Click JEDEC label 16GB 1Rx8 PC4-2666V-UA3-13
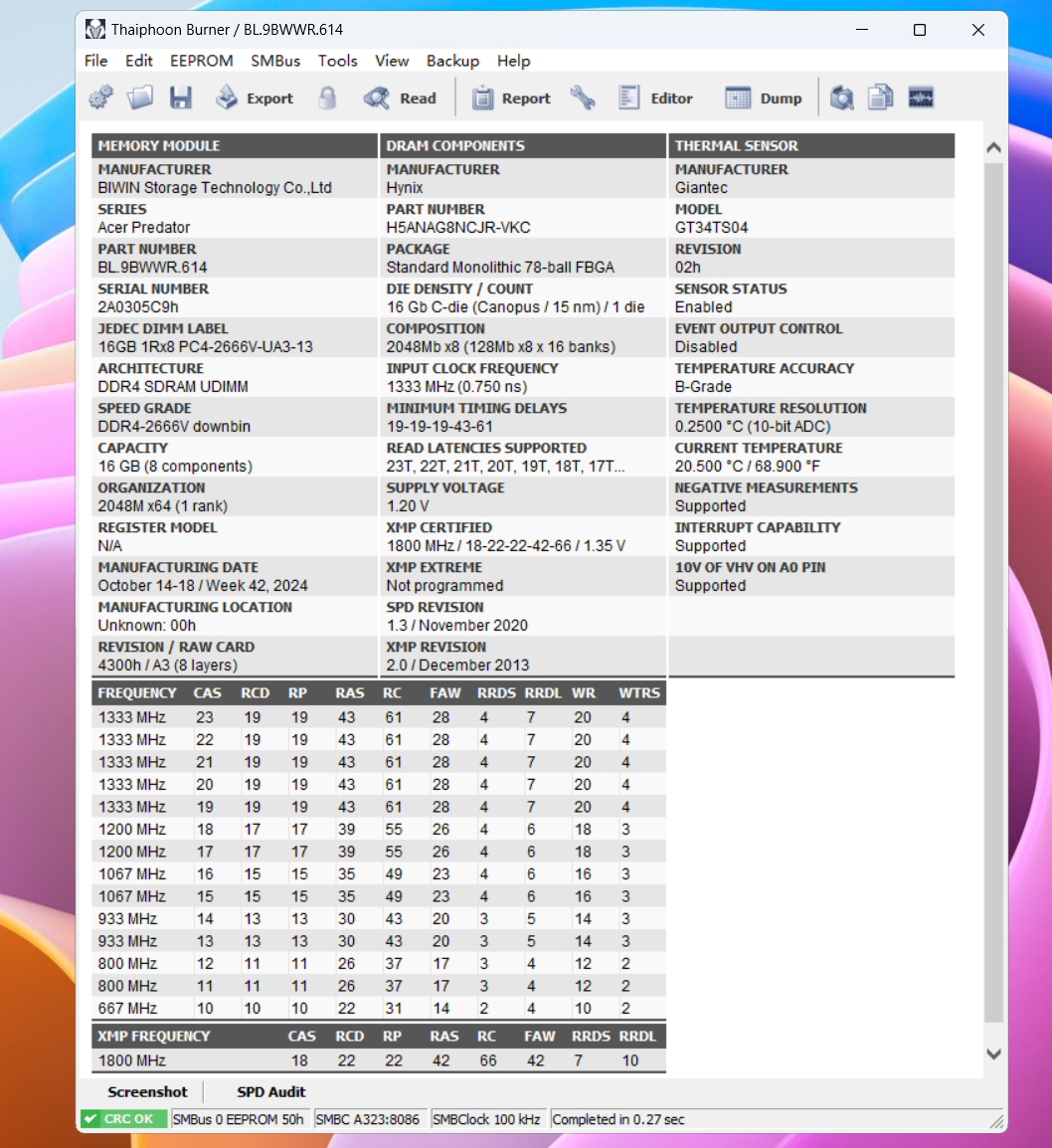Screen dimensions: 1052x1148 click(x=205, y=347)
